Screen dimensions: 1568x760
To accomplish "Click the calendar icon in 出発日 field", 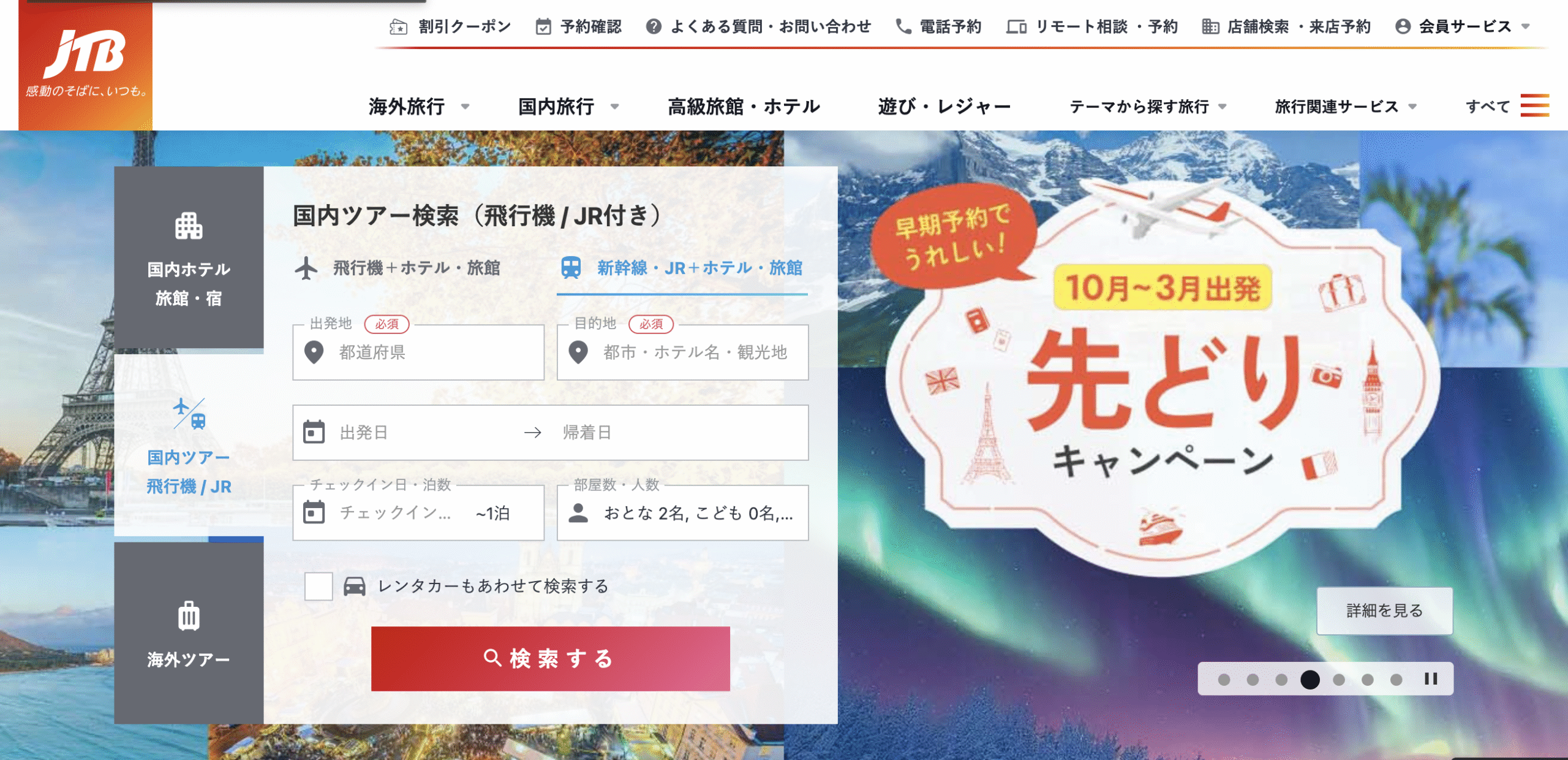I will click(314, 432).
